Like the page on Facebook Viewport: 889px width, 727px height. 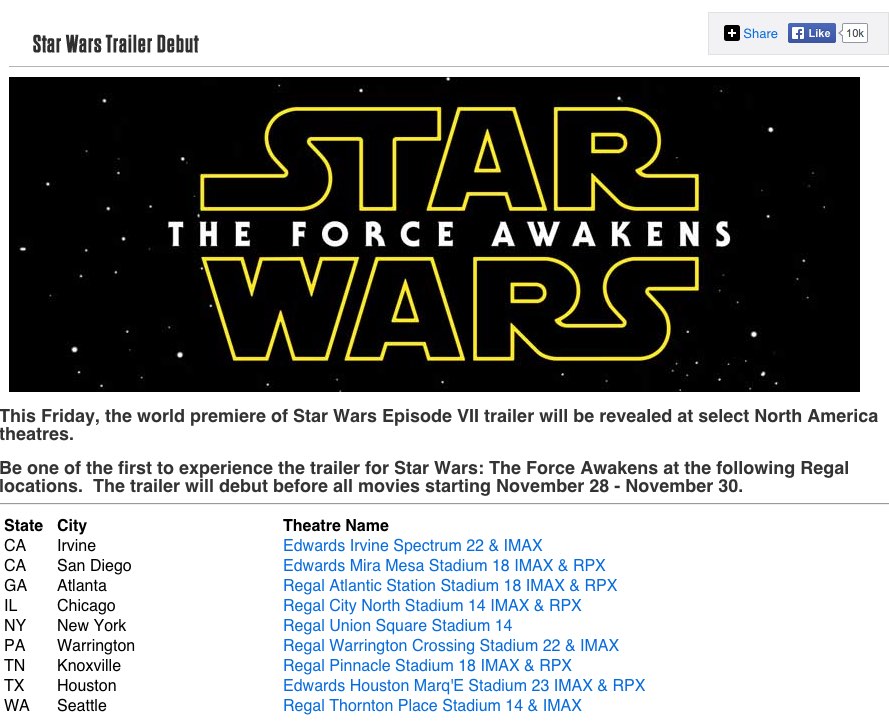(811, 33)
